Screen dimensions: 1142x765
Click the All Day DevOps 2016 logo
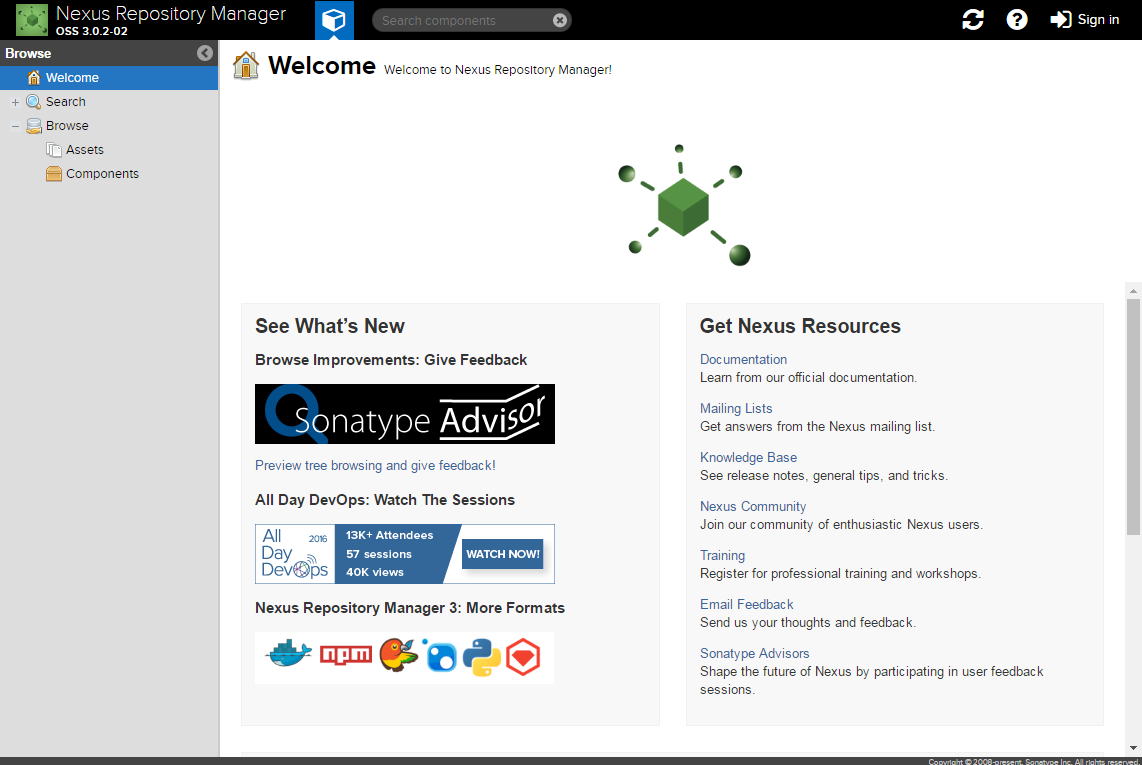tap(295, 554)
